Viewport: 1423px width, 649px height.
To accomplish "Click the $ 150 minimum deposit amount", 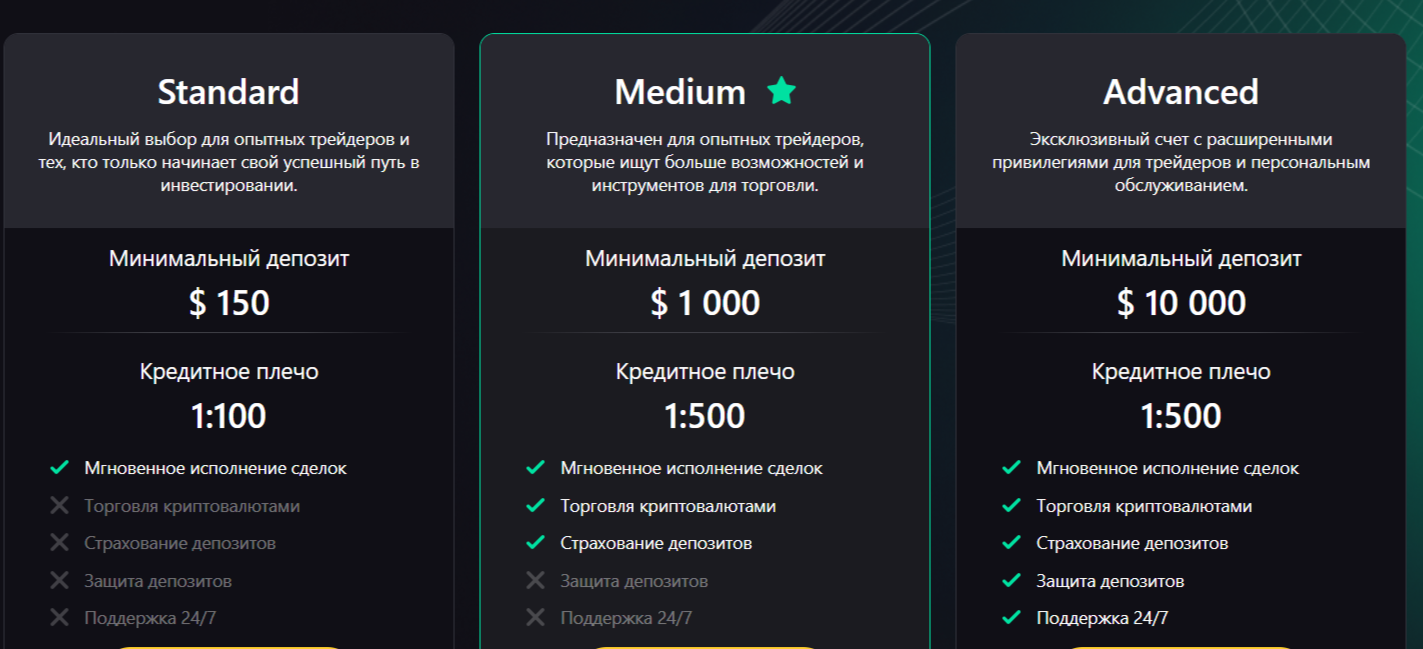I will pyautogui.click(x=229, y=303).
